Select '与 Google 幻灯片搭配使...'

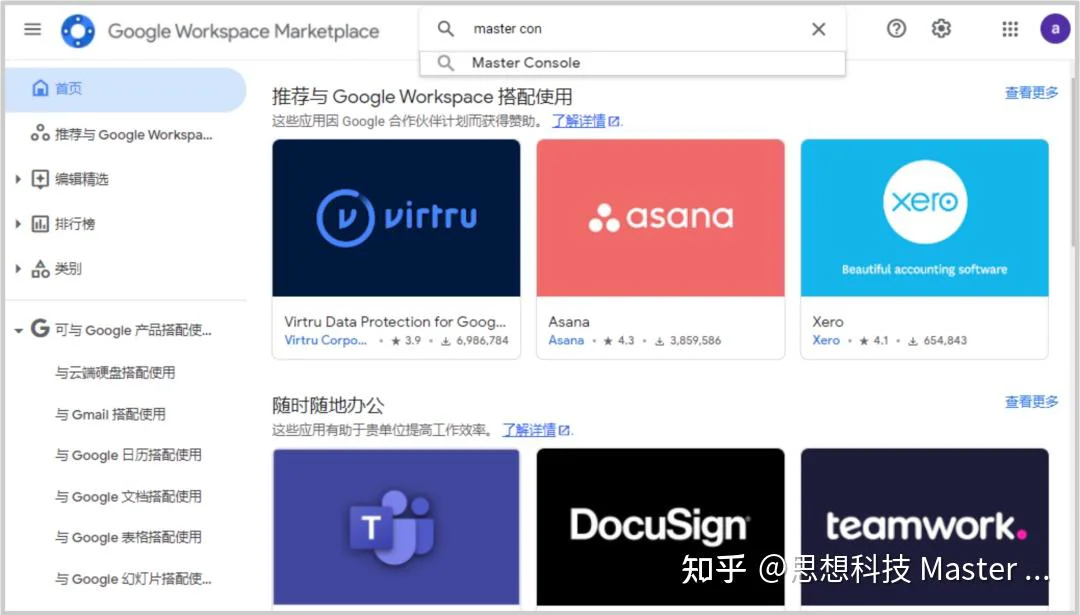click(134, 578)
